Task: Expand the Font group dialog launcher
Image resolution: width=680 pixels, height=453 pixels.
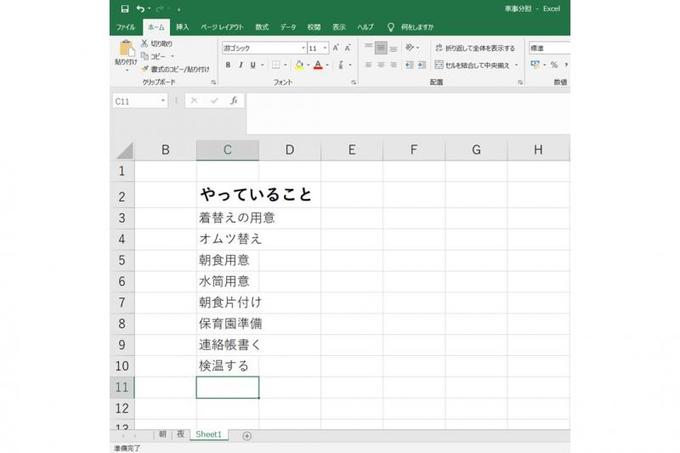Action: (x=353, y=82)
